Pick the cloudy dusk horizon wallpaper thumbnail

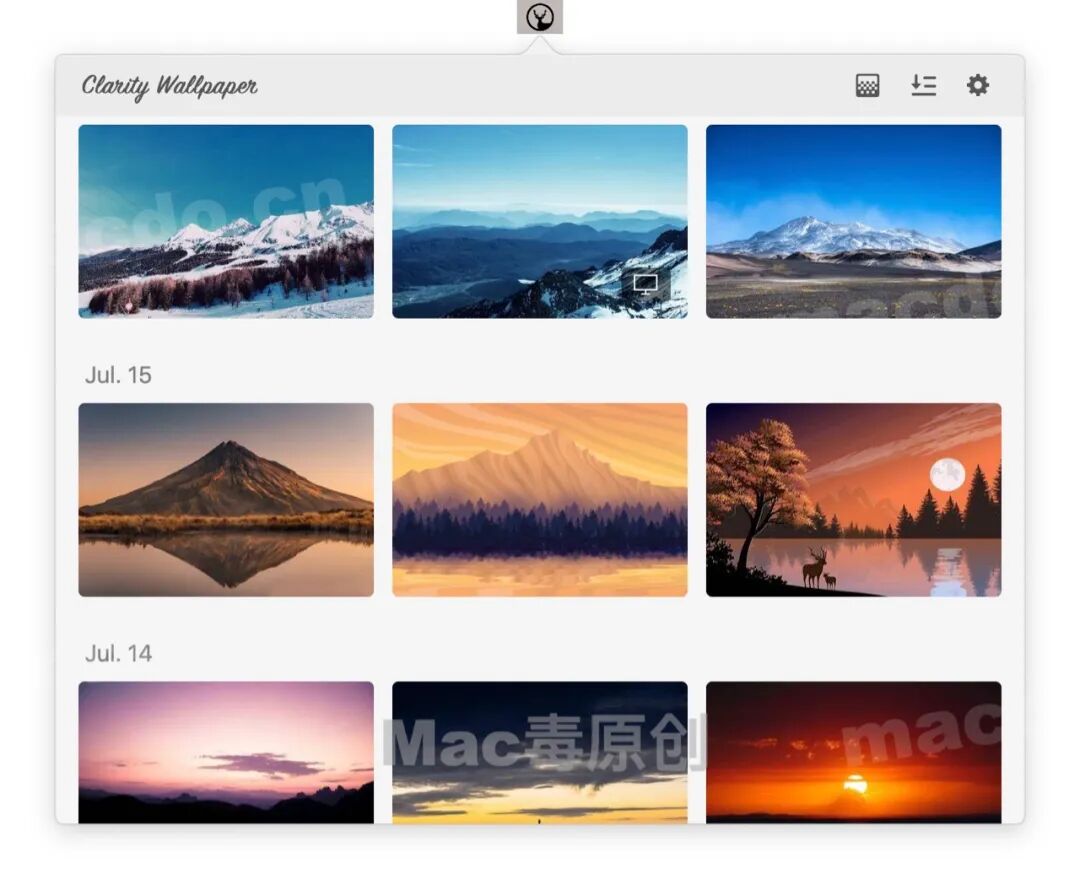coord(539,755)
